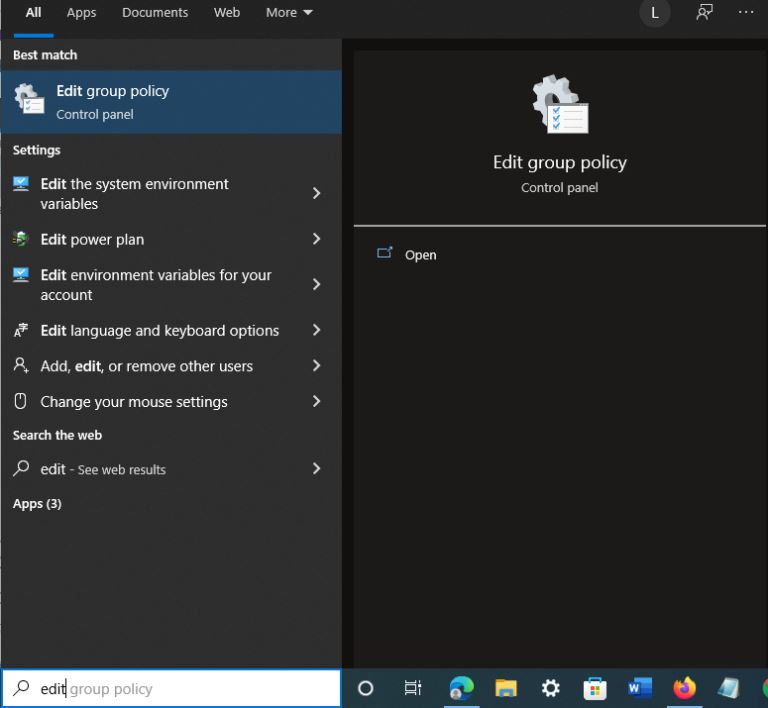Click the search input containing edit
Screen dimensions: 768x708
[171, 688]
